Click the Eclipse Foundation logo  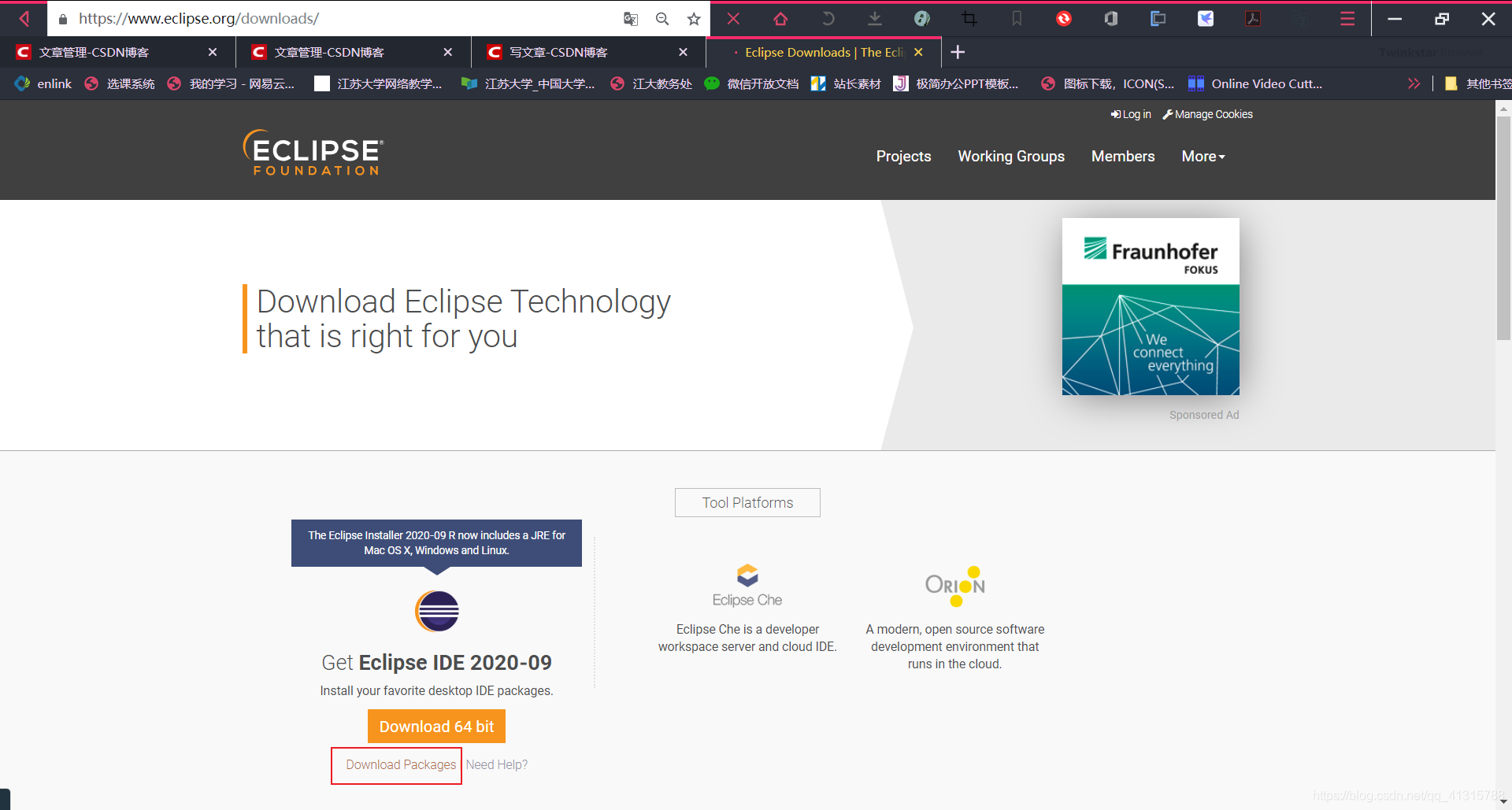313,152
